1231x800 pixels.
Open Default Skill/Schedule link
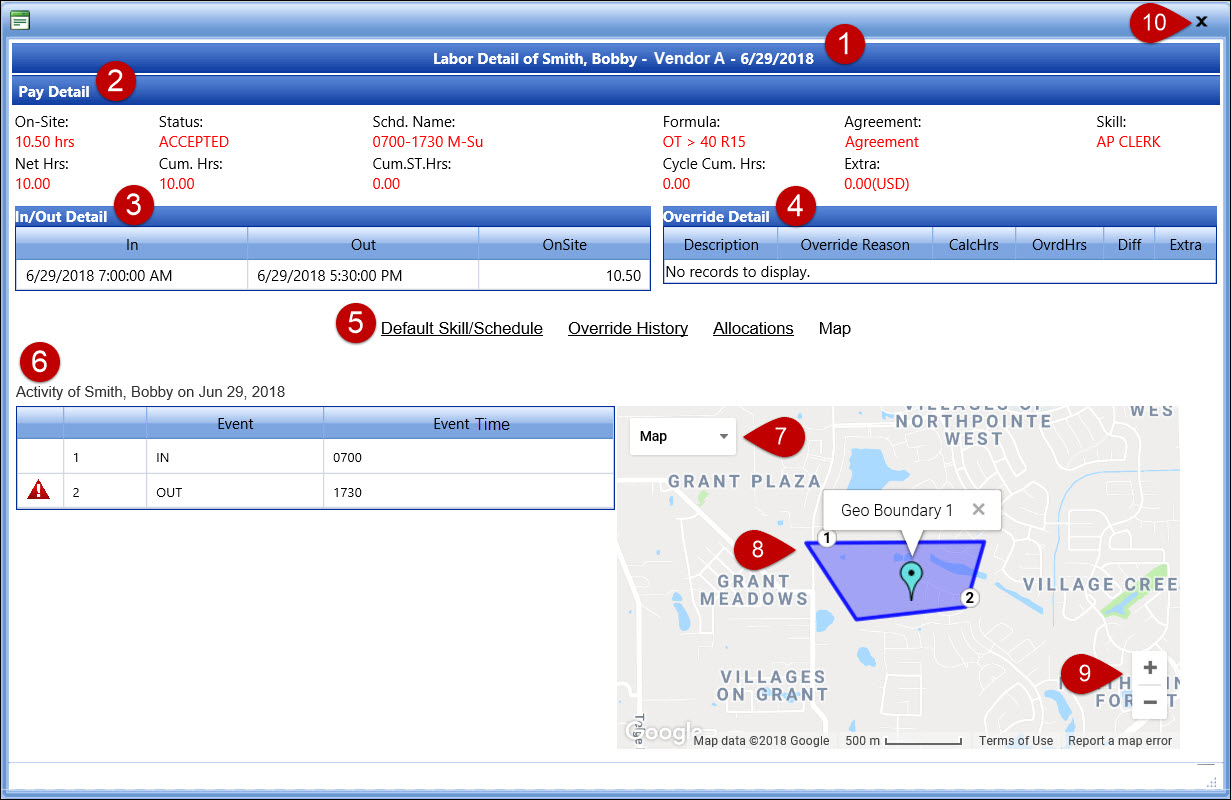461,328
